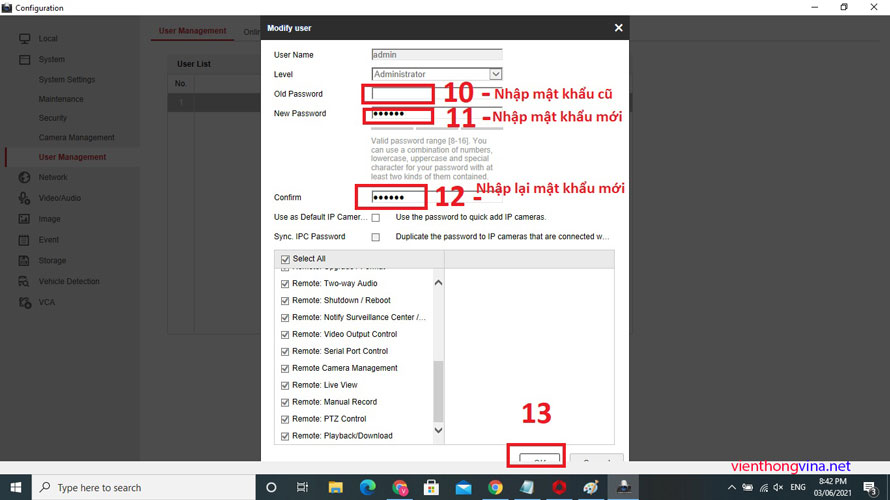Click permission list scroll-up arrow
Viewport: 890px width, 500px height.
(x=438, y=283)
